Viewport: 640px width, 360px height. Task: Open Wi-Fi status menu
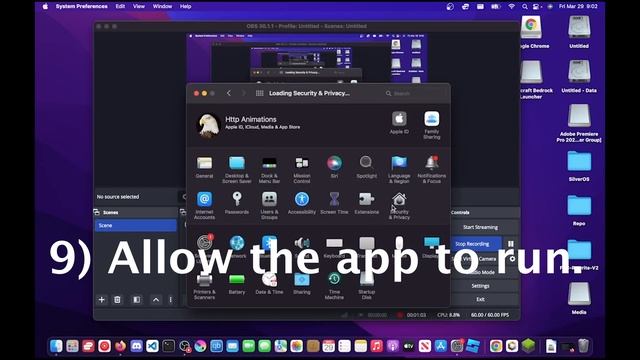[x=511, y=7]
